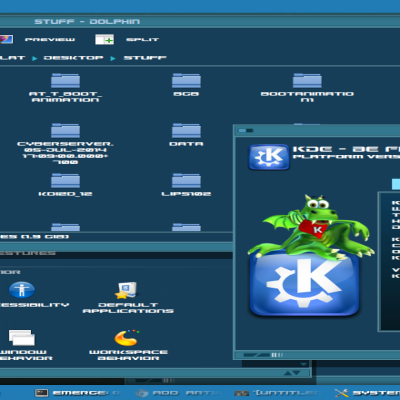Click the Konqi dragon image in About KDE

click(310, 227)
